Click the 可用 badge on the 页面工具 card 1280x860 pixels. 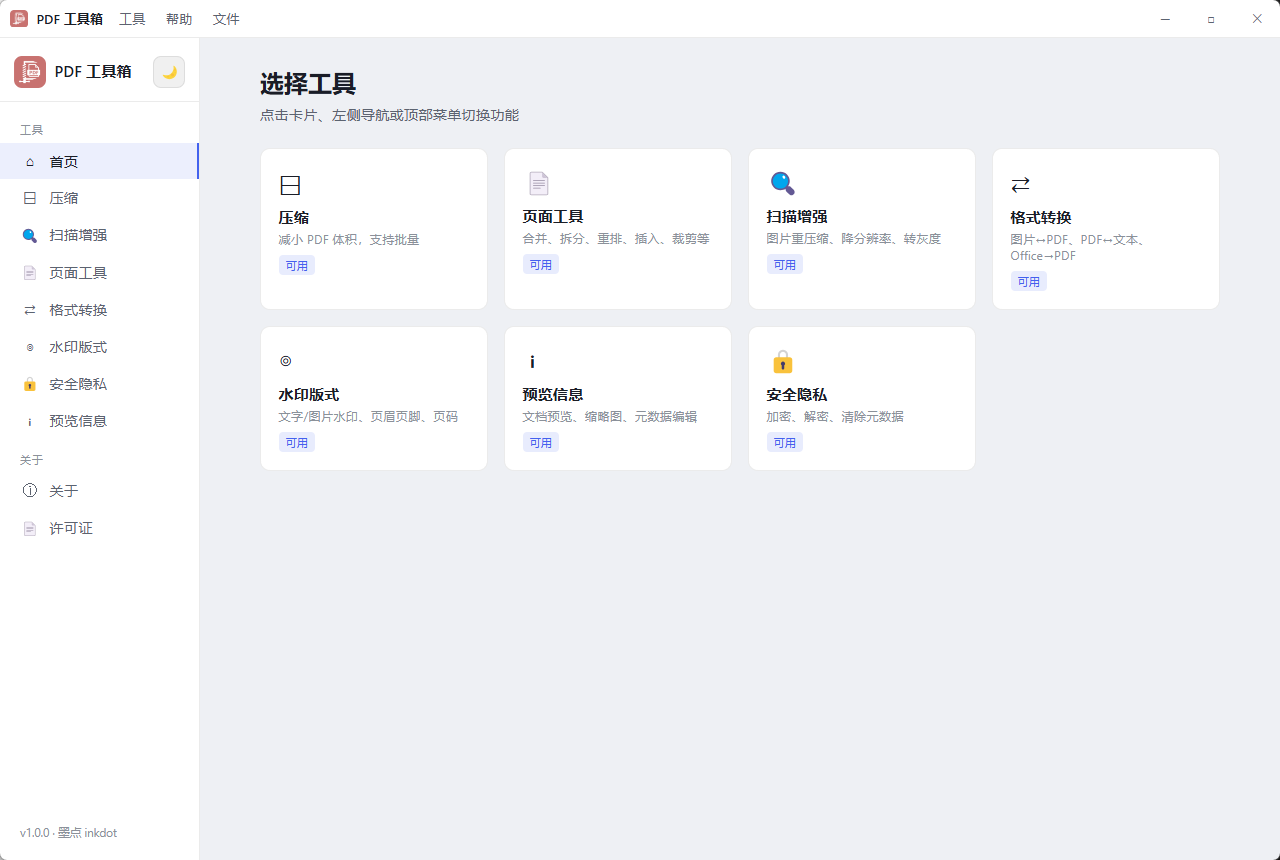[x=541, y=265]
